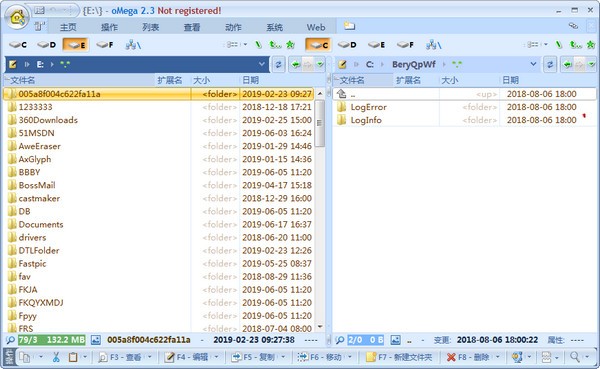
Task: Open the 操作 tab
Action: 109,27
